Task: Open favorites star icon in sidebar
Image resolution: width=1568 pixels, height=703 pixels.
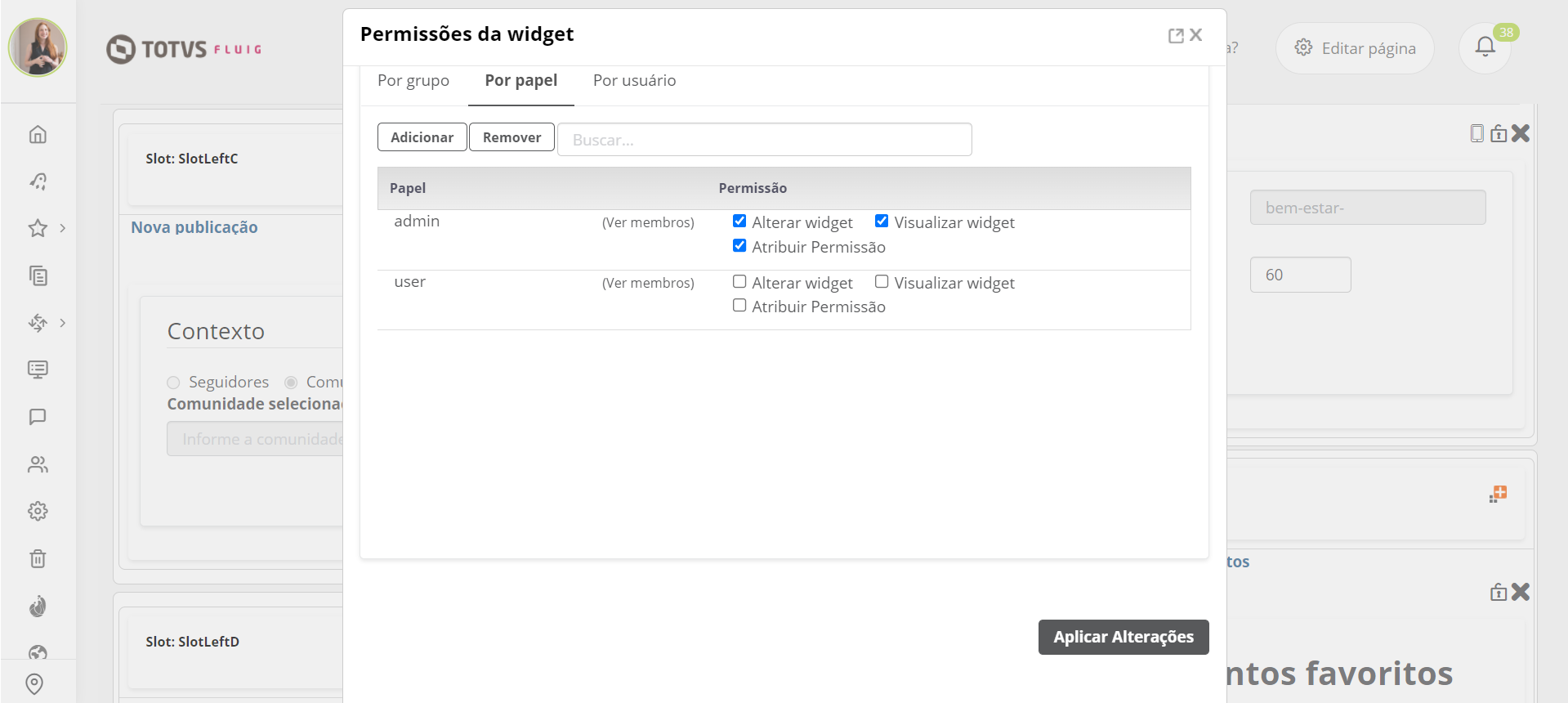Action: click(38, 228)
